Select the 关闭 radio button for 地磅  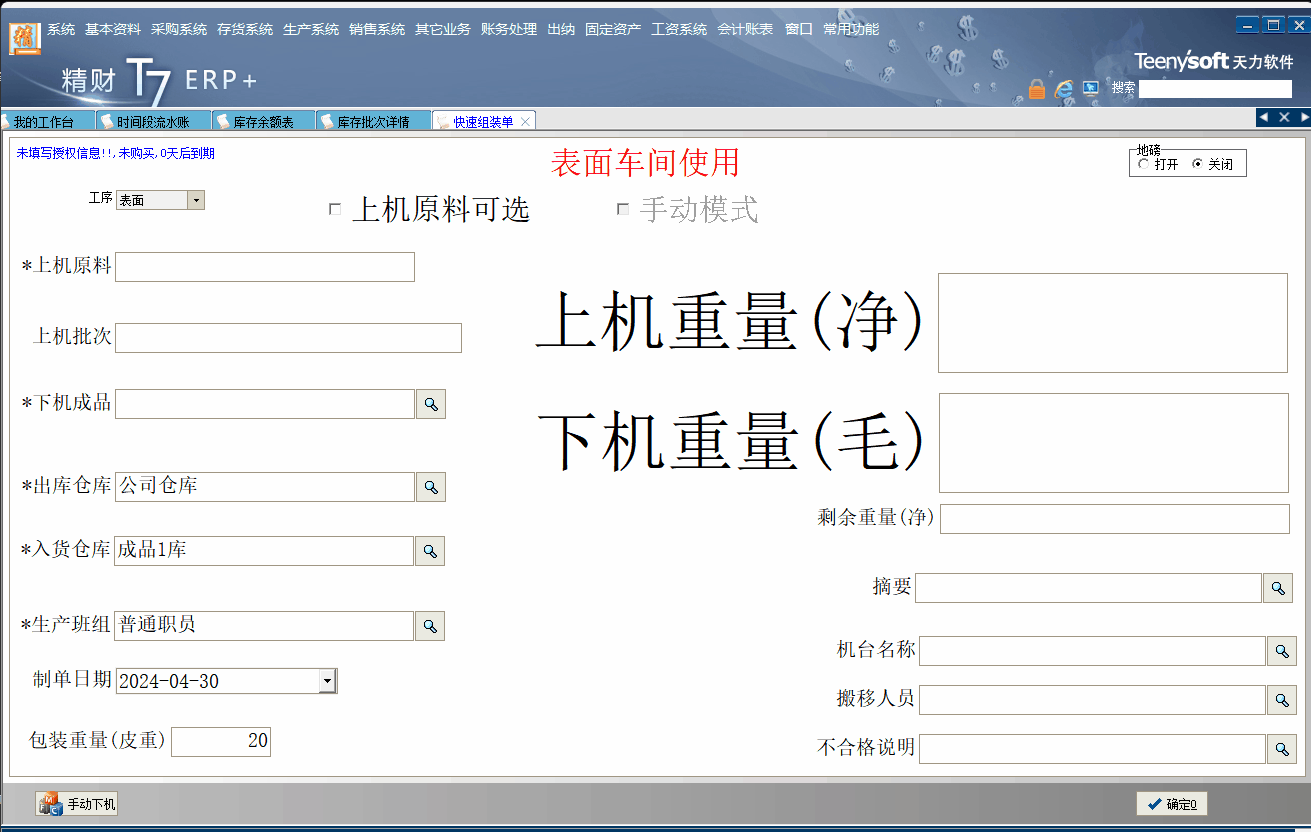[x=1198, y=164]
